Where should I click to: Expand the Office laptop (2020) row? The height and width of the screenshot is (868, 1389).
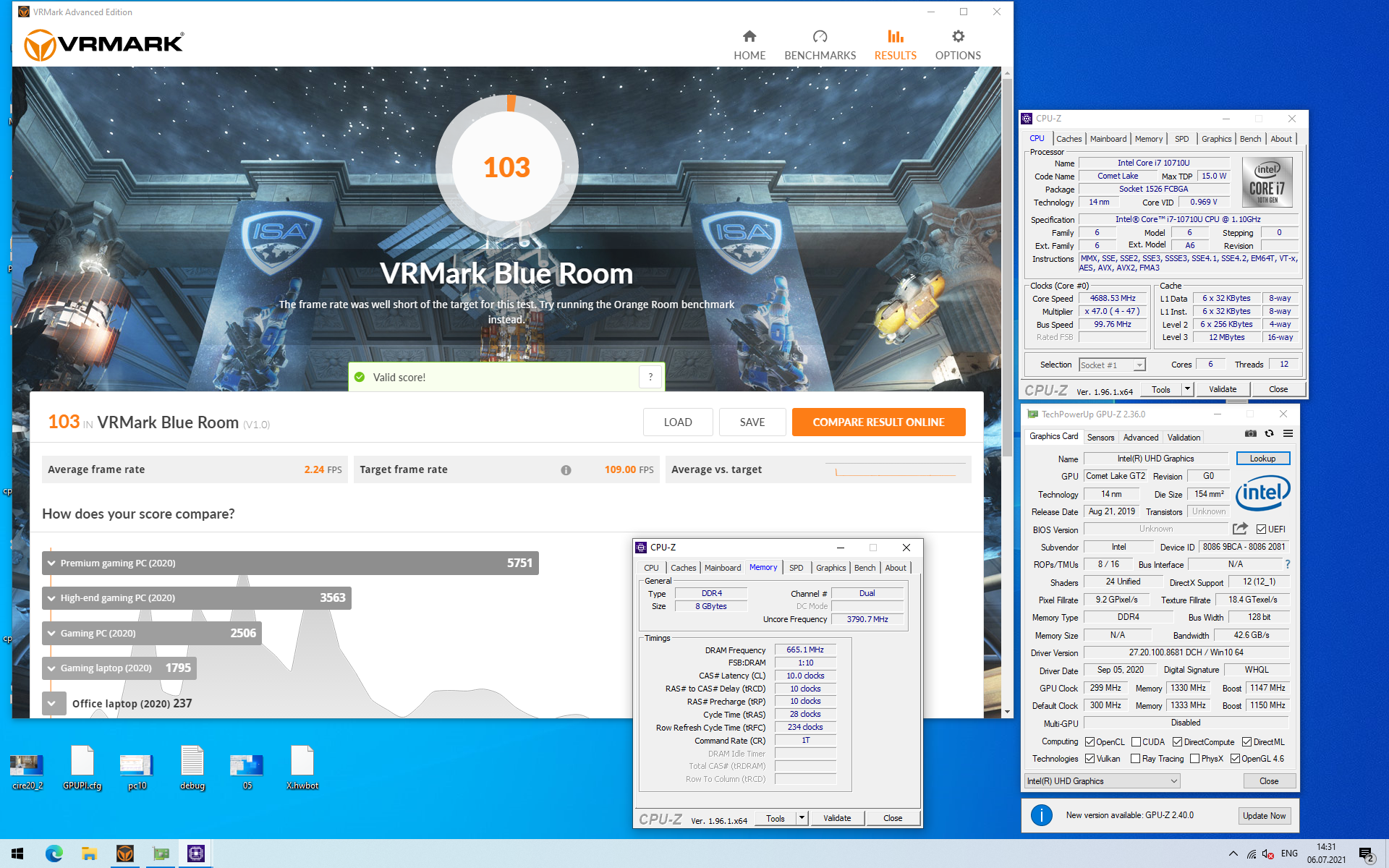tap(51, 703)
